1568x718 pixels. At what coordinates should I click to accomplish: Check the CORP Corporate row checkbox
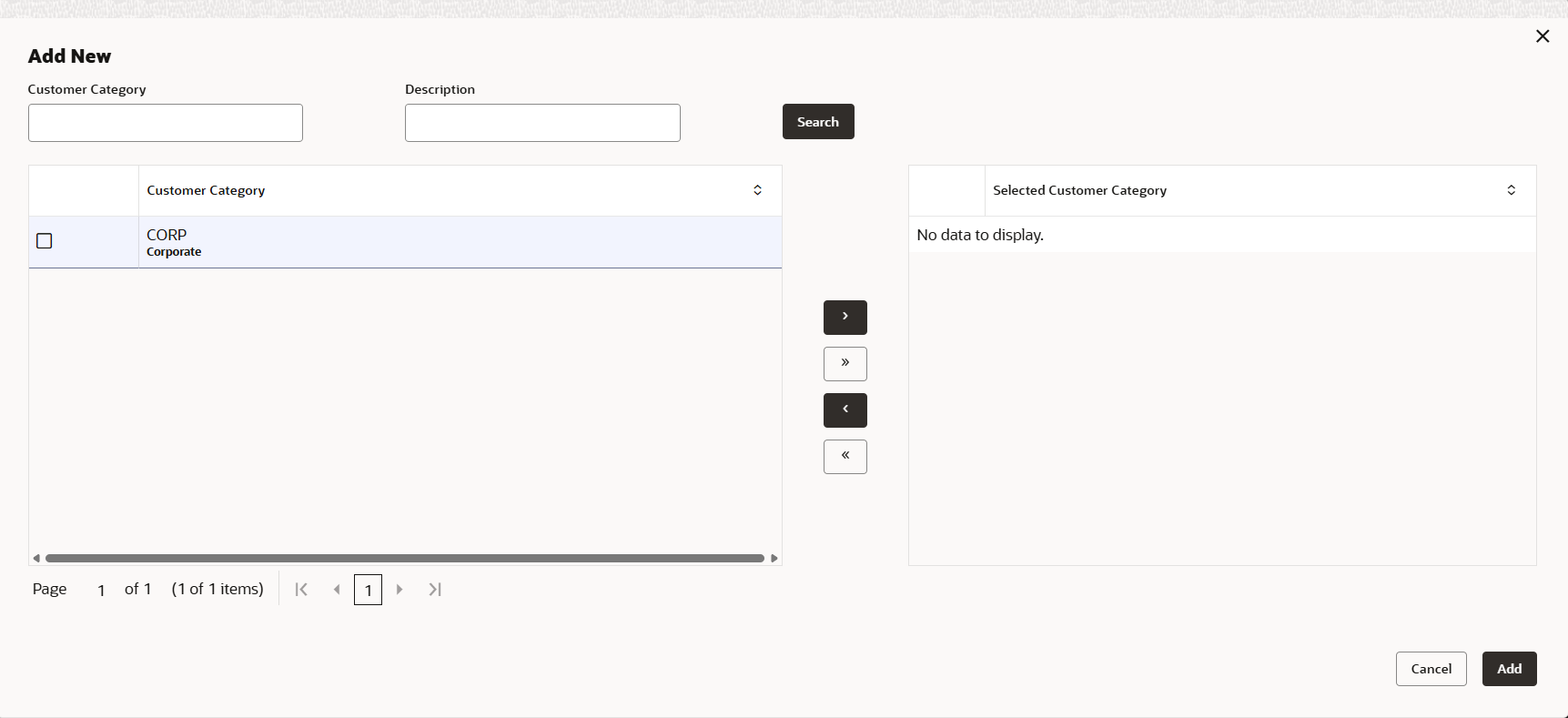(45, 241)
